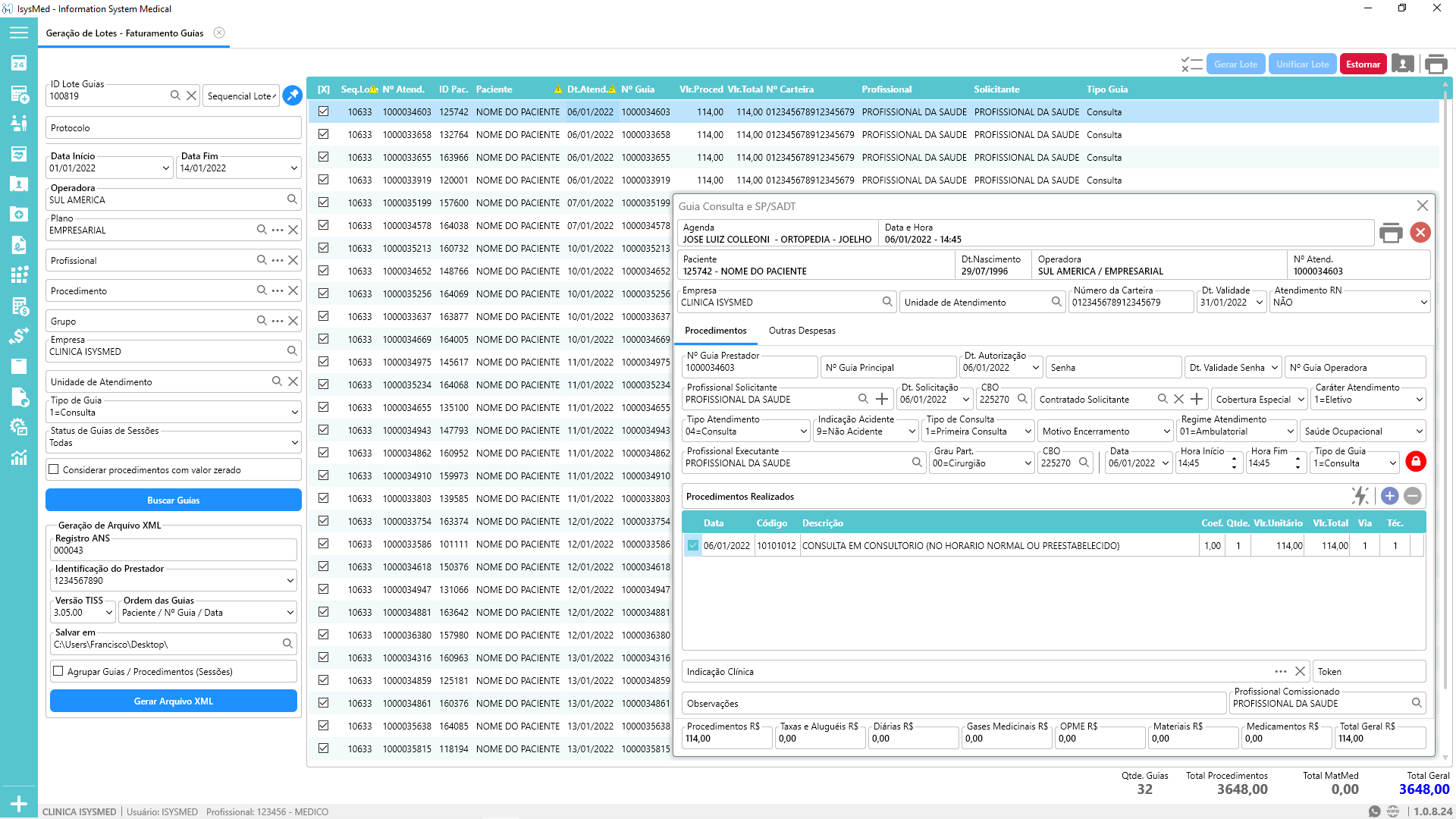Viewport: 1456px width, 819px height.
Task: Click the lightning bolt icon in Procedimentos Realizados
Action: coord(1360,496)
